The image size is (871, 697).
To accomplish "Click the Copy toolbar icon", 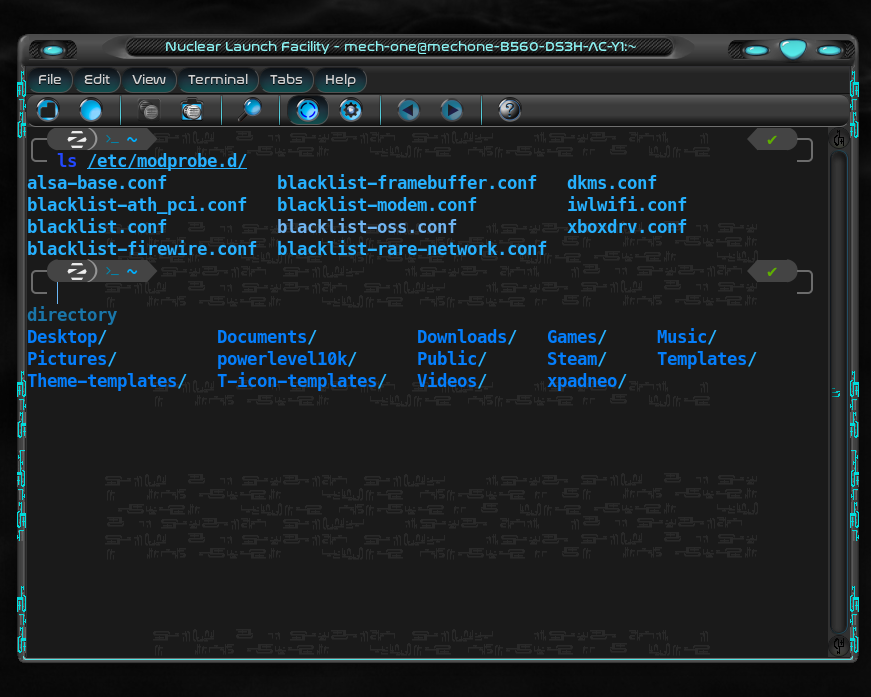I will (149, 110).
